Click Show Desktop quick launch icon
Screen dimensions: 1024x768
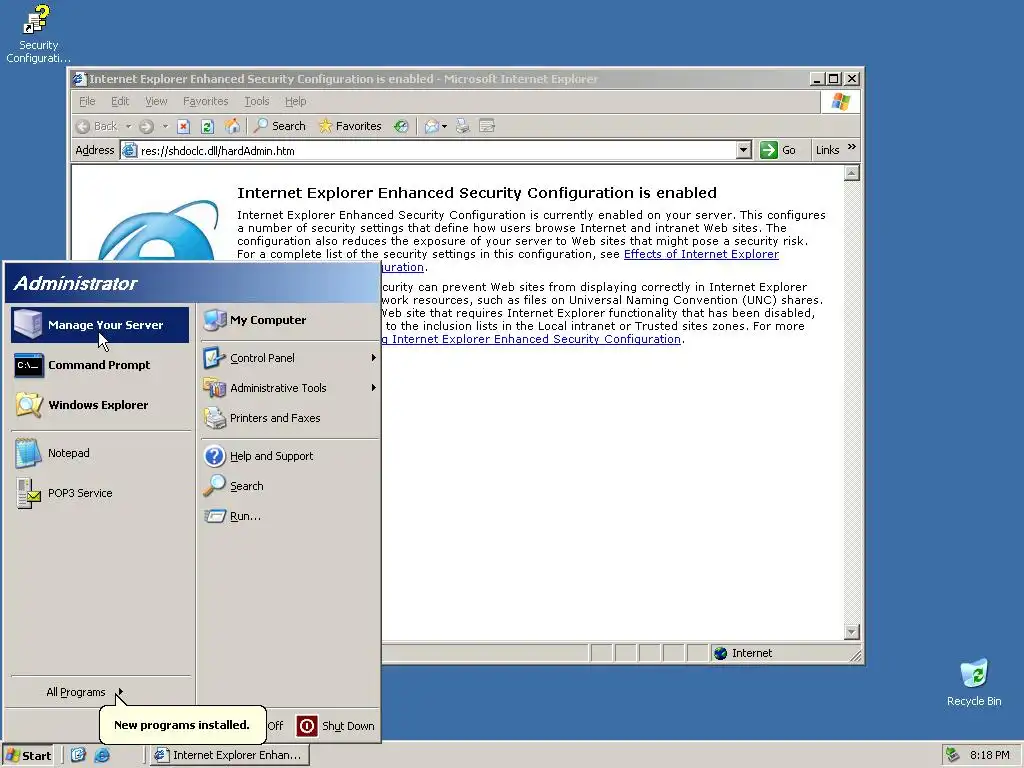pyautogui.click(x=78, y=755)
